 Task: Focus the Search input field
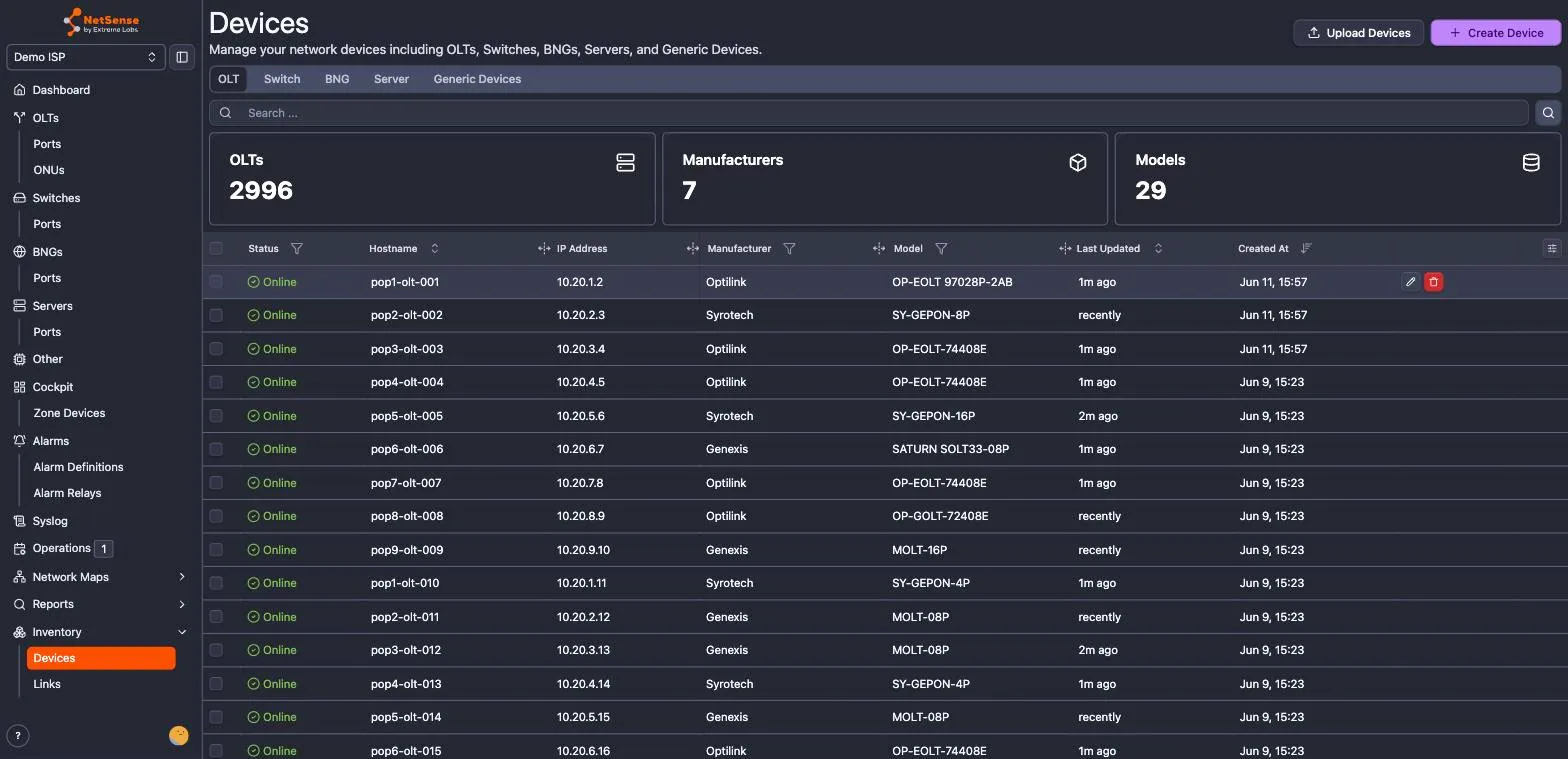(x=869, y=113)
